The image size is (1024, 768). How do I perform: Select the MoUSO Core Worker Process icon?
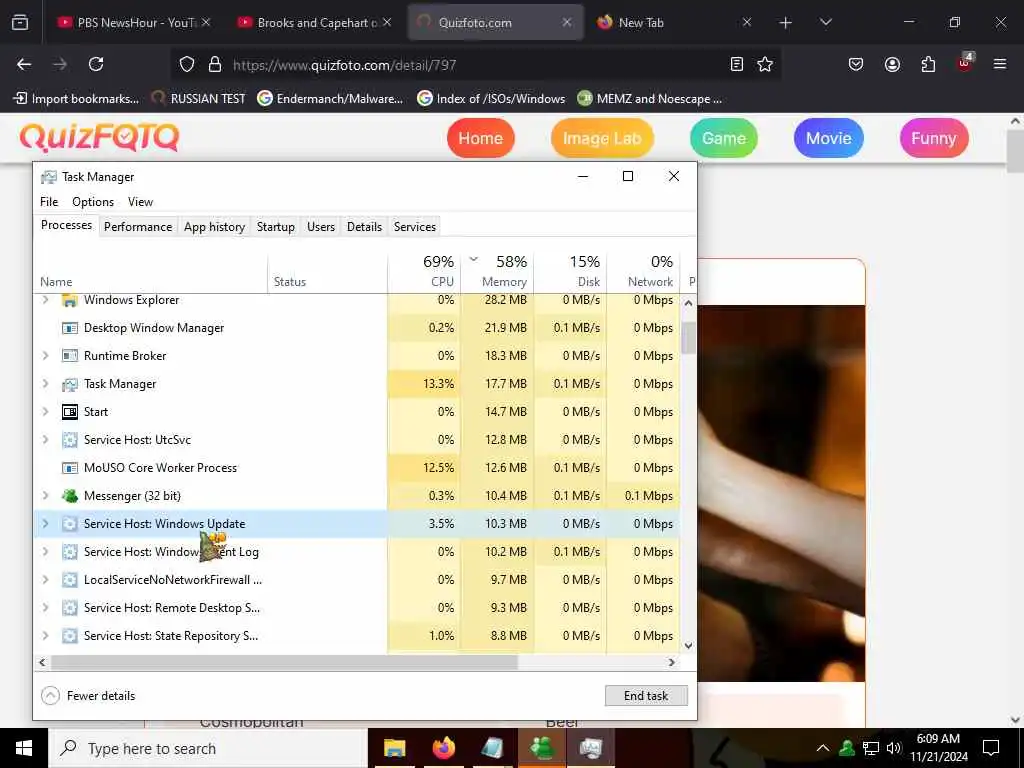point(70,468)
